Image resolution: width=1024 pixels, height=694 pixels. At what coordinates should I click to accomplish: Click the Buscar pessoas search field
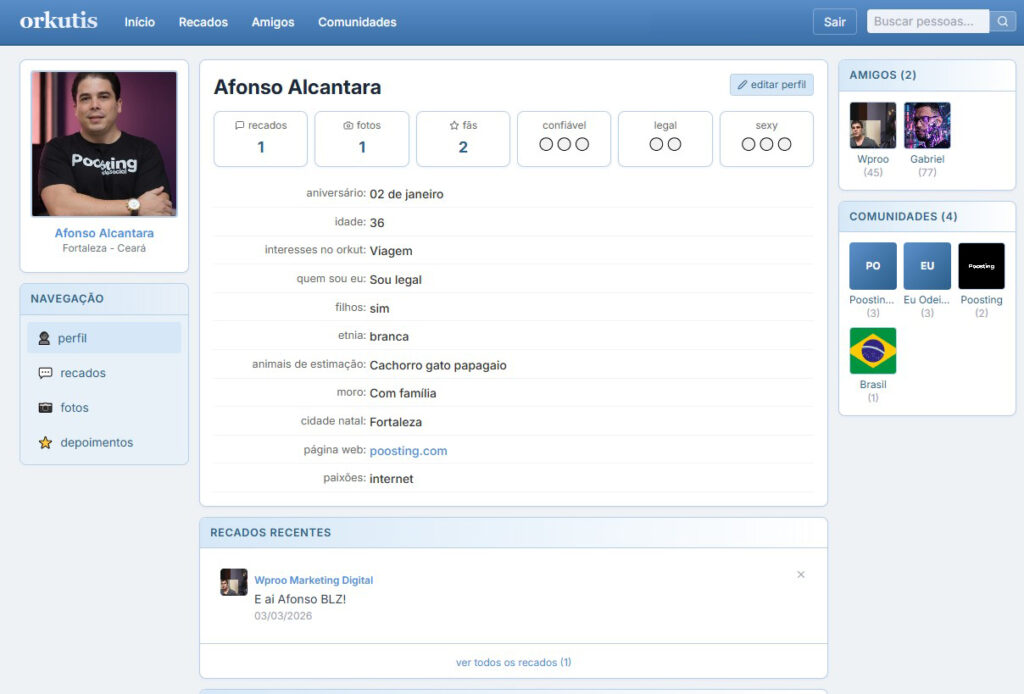coord(927,22)
